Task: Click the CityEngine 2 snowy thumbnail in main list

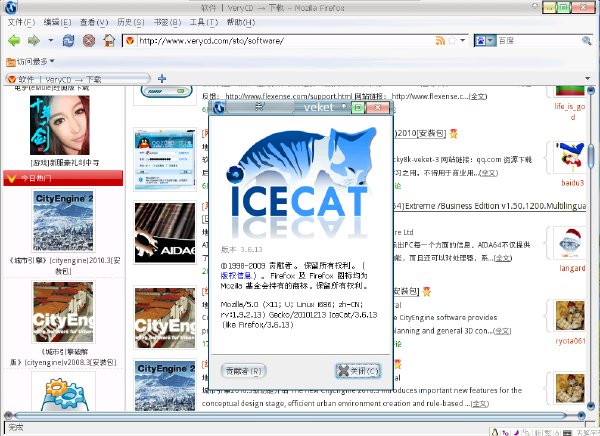Action: pos(165,386)
